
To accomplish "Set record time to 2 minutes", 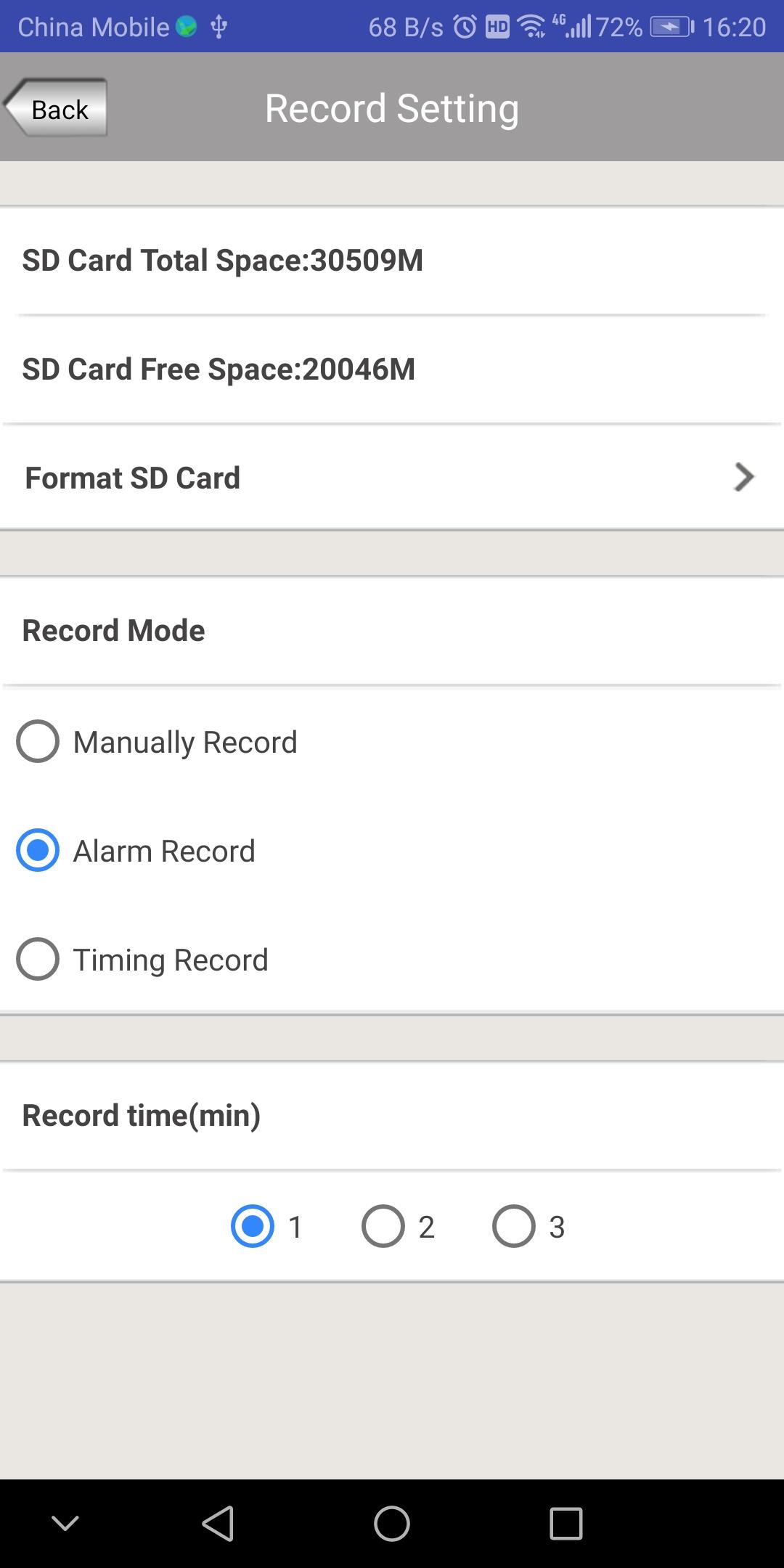I will coord(383,1226).
